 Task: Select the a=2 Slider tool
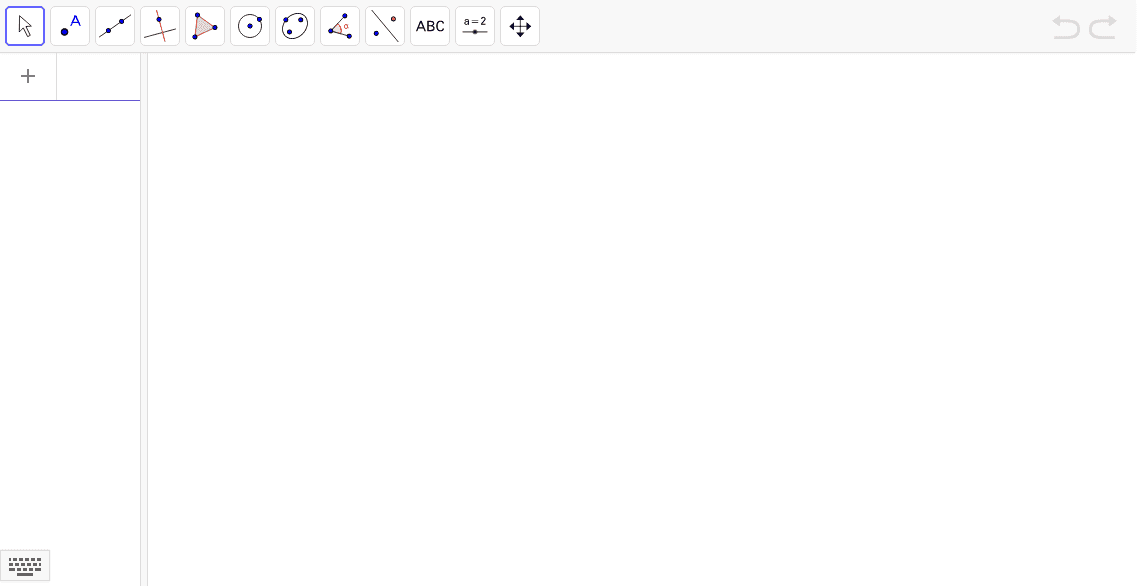pyautogui.click(x=475, y=26)
